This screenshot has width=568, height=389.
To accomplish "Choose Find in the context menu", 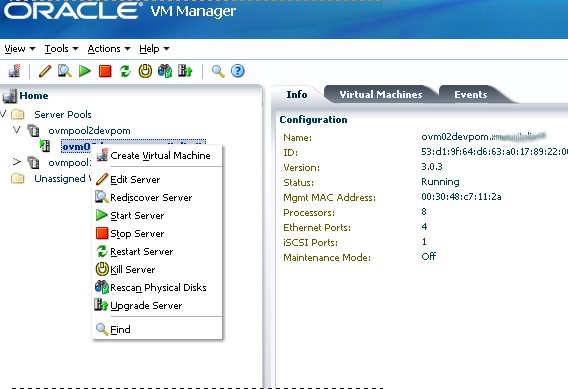I will [157, 330].
